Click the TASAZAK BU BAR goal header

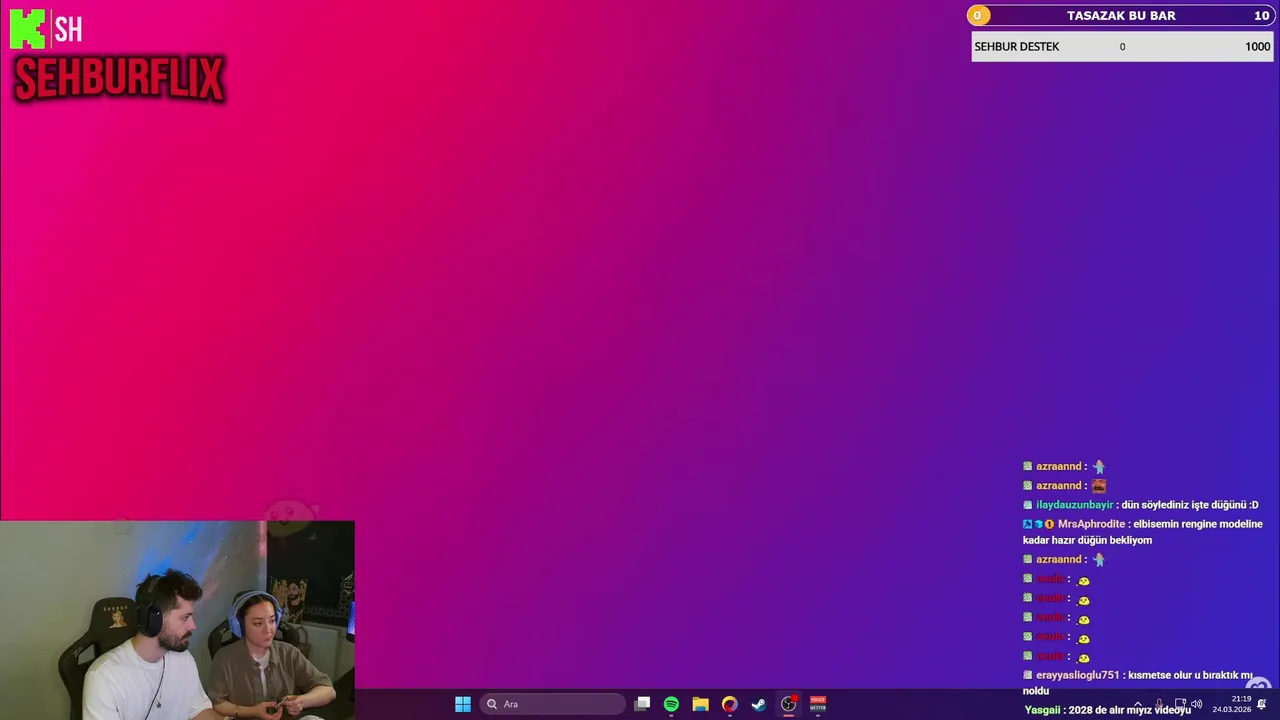[1121, 15]
